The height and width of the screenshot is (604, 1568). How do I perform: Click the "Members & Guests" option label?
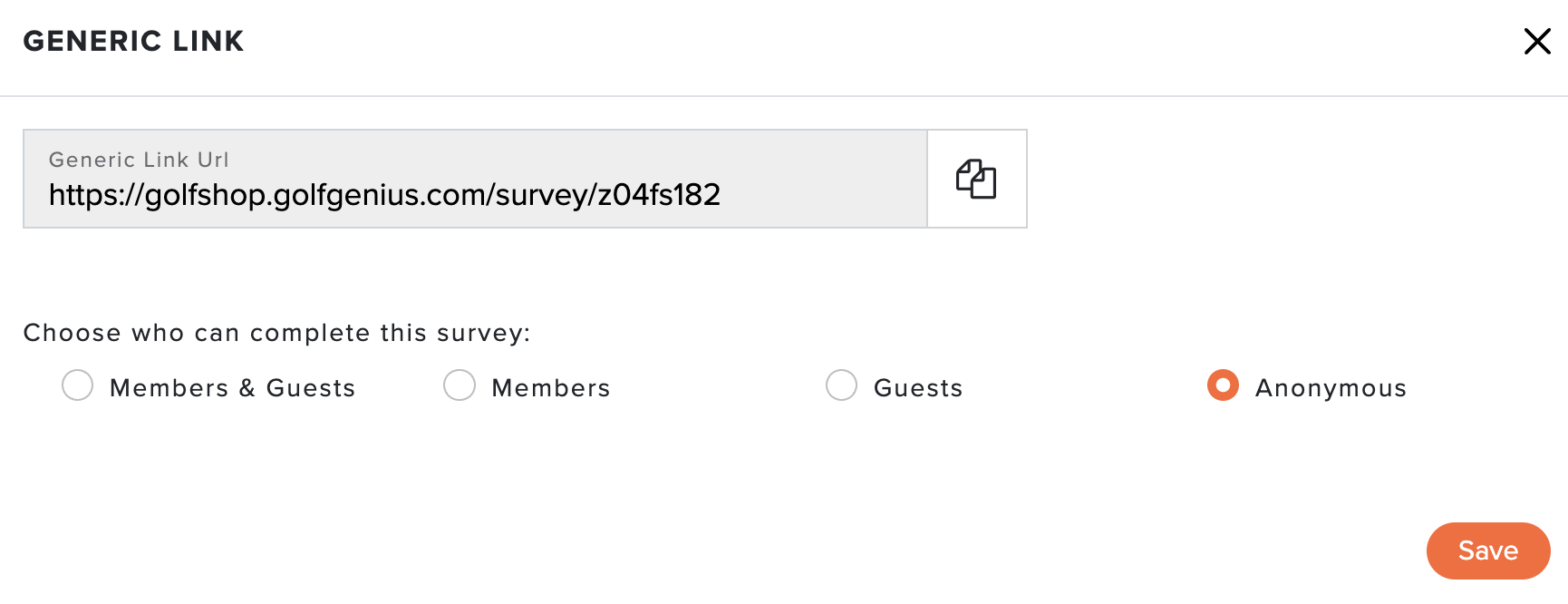(232, 388)
